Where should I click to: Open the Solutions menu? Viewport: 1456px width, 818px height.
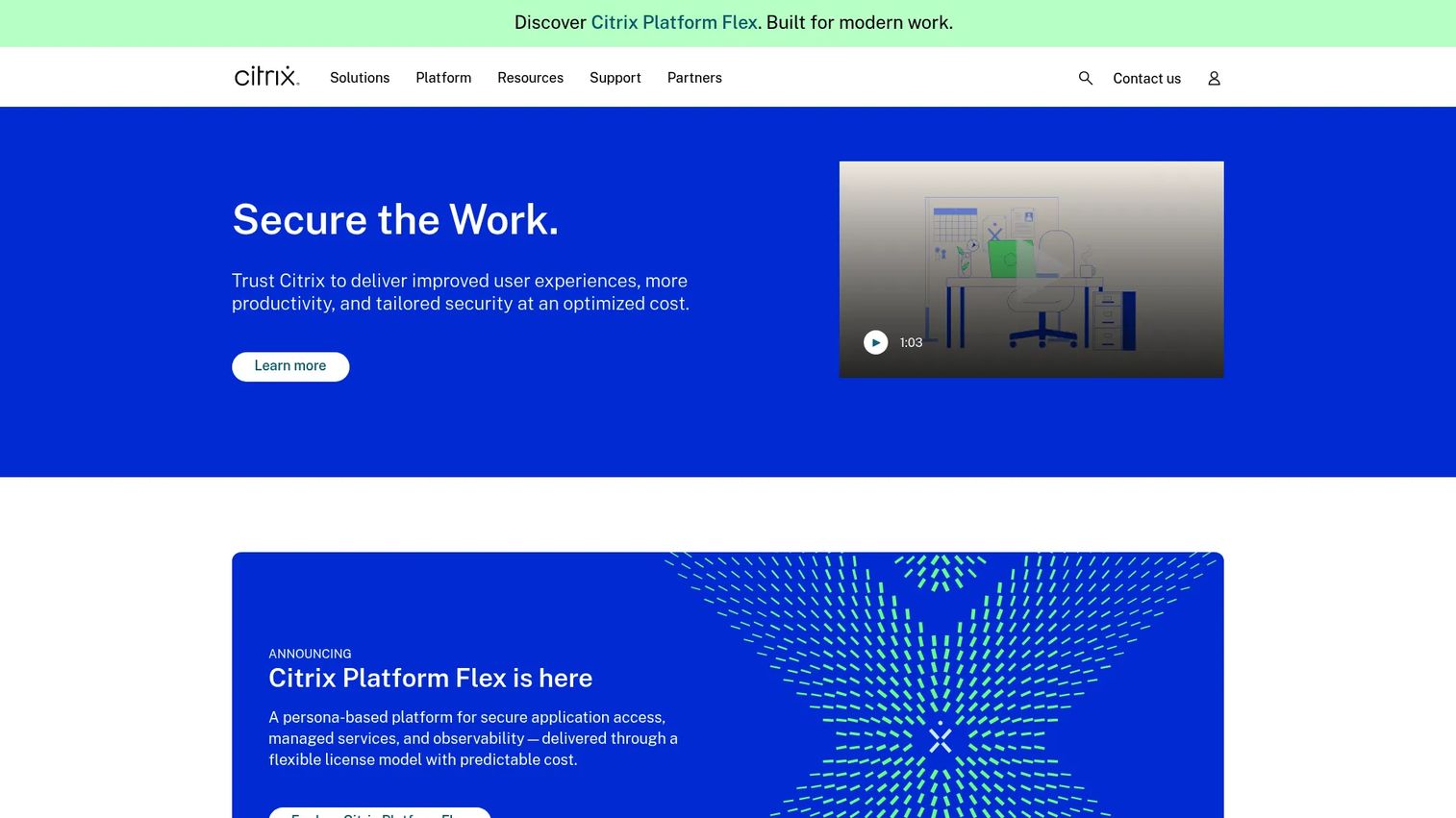(360, 78)
